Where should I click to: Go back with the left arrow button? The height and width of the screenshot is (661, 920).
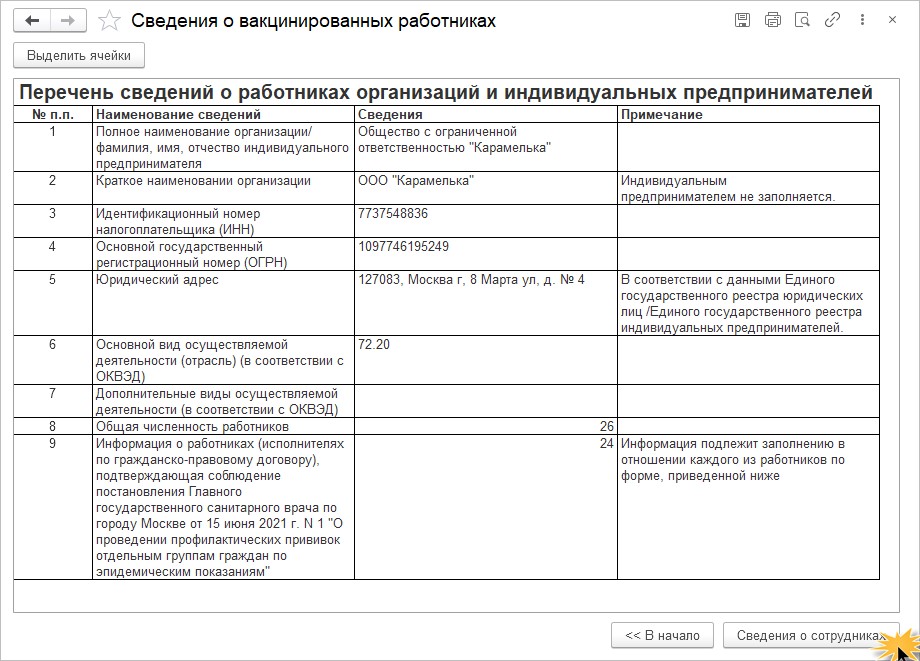click(x=32, y=21)
